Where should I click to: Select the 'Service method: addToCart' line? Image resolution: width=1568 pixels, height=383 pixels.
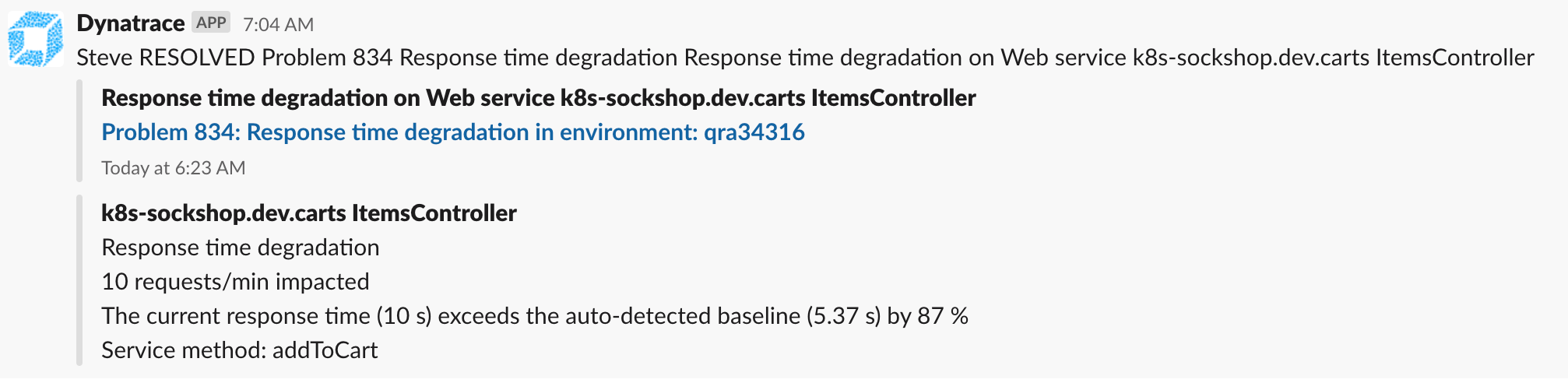click(239, 350)
